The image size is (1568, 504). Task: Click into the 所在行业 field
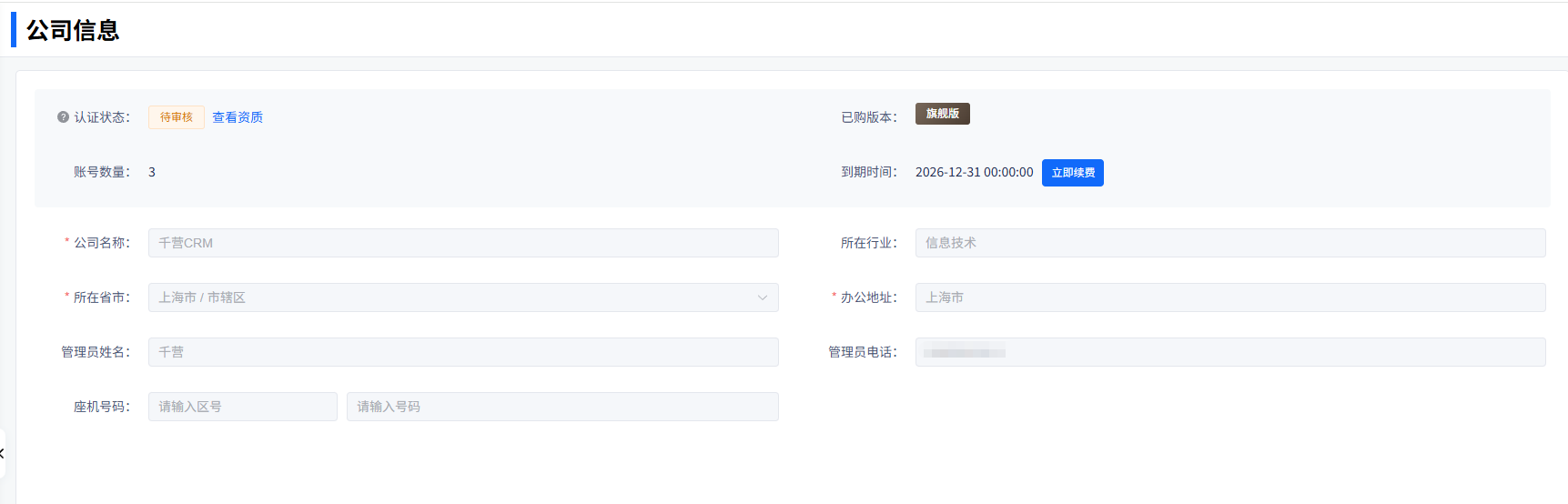tap(1229, 243)
